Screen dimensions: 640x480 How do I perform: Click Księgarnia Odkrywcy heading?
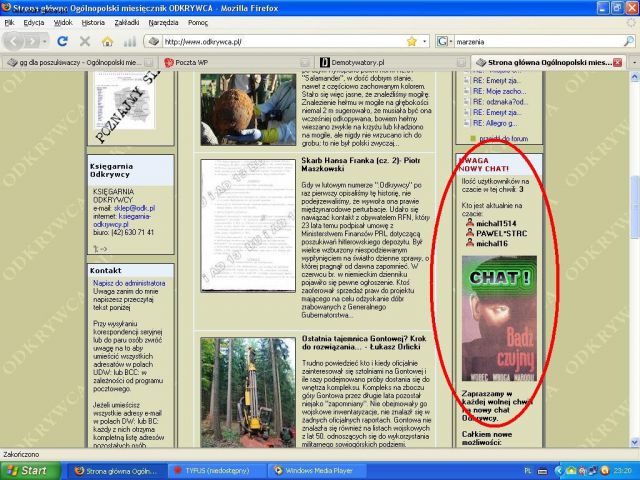111,170
